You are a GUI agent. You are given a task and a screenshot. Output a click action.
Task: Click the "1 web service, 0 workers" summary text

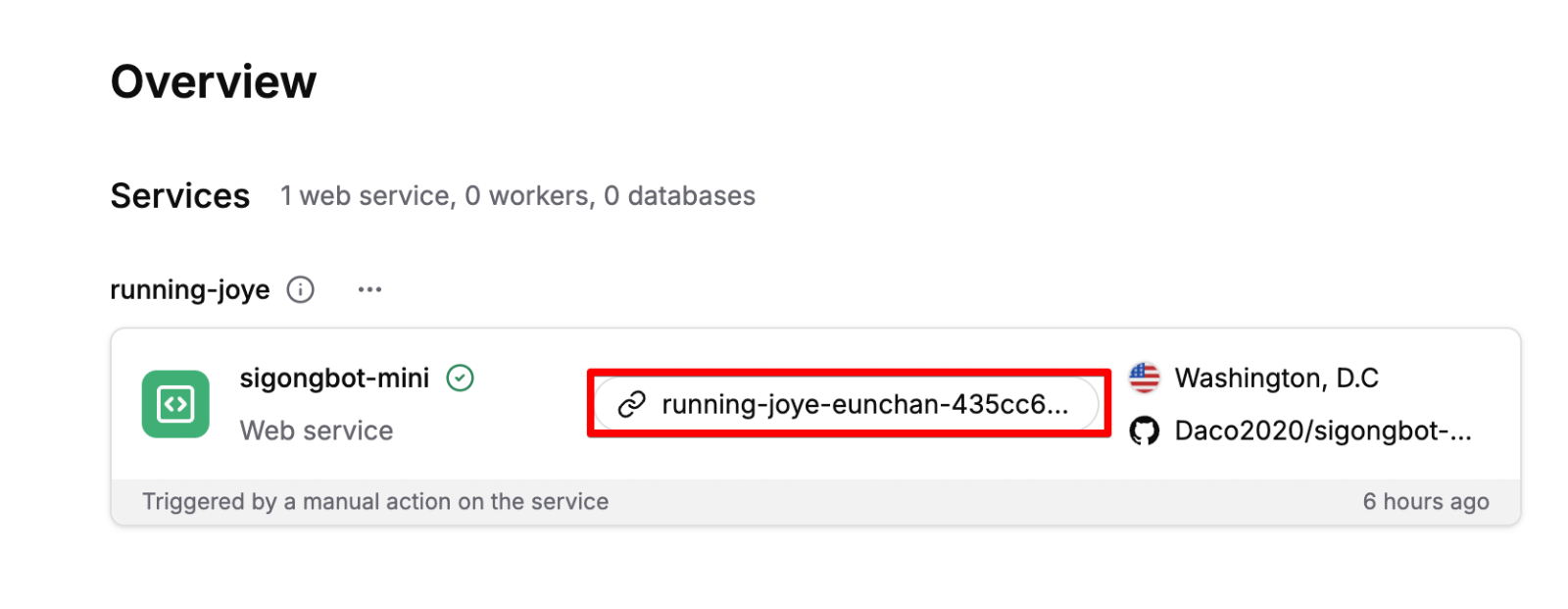point(517,196)
